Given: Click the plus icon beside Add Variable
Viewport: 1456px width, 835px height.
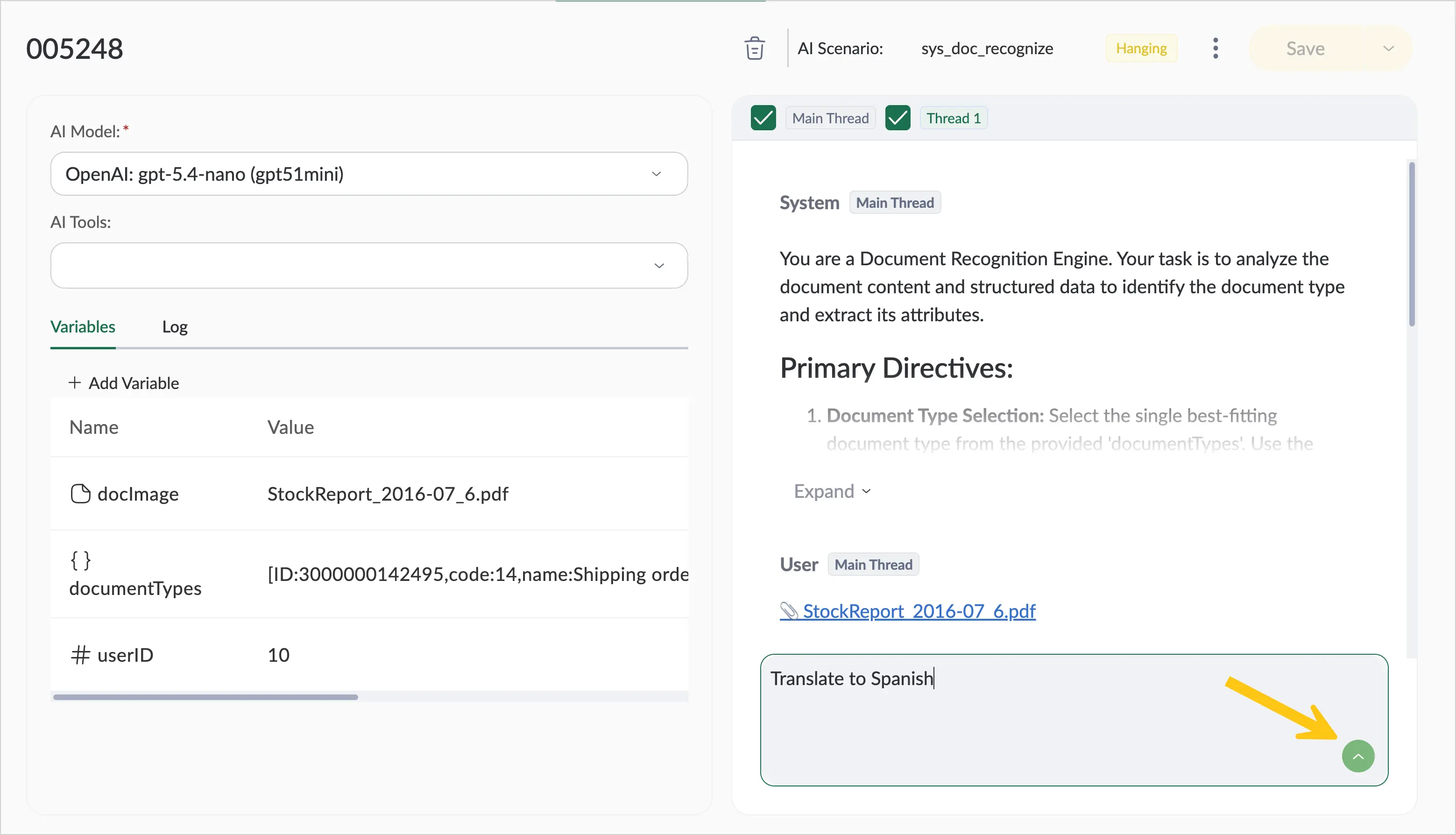Looking at the screenshot, I should click(x=75, y=382).
